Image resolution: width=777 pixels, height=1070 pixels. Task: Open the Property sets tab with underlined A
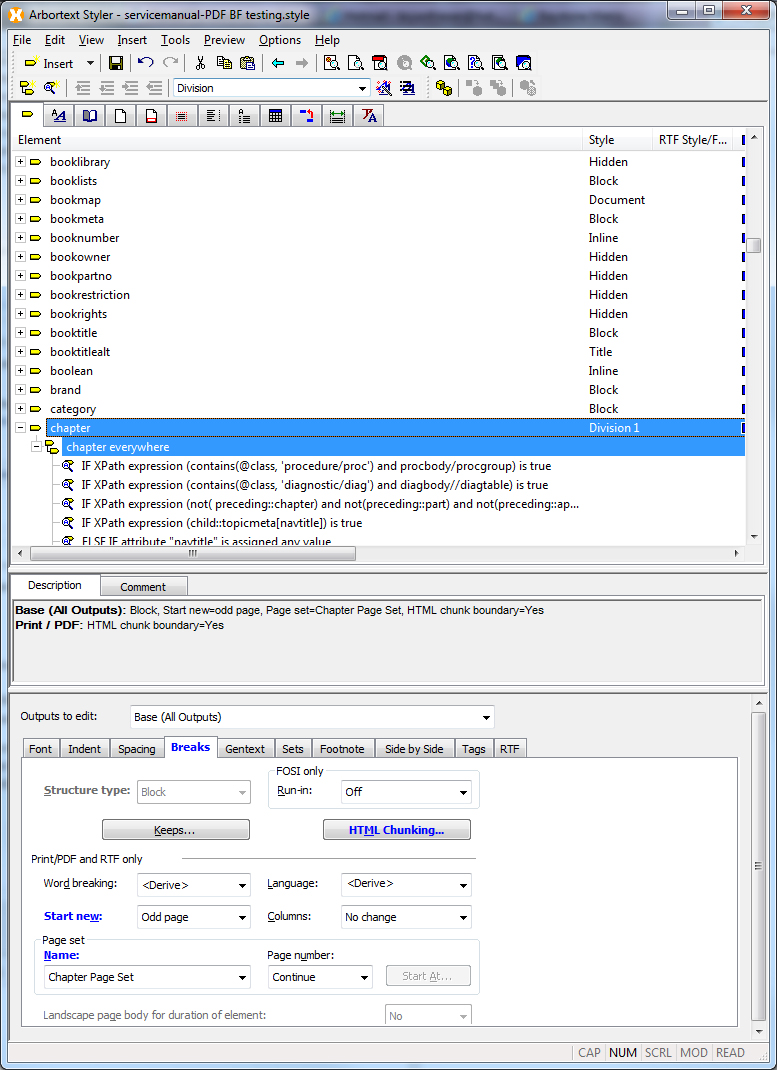pos(59,116)
